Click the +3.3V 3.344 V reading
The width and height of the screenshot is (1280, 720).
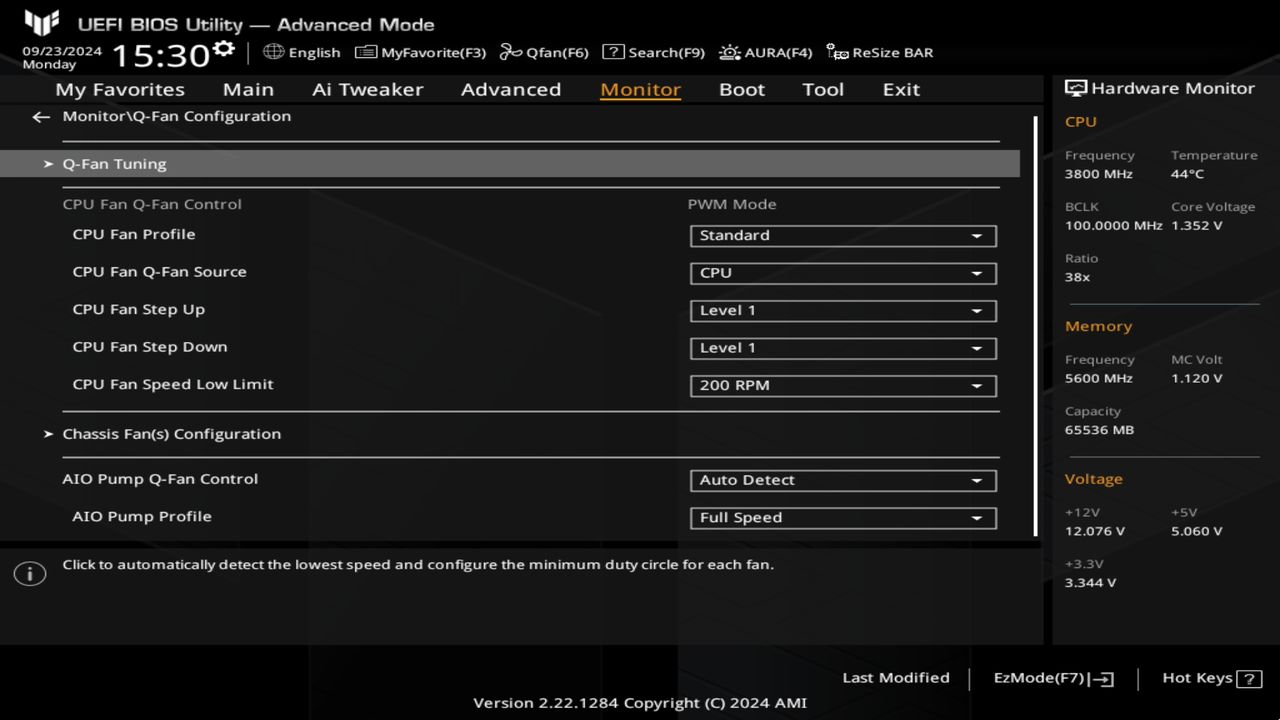[1091, 583]
